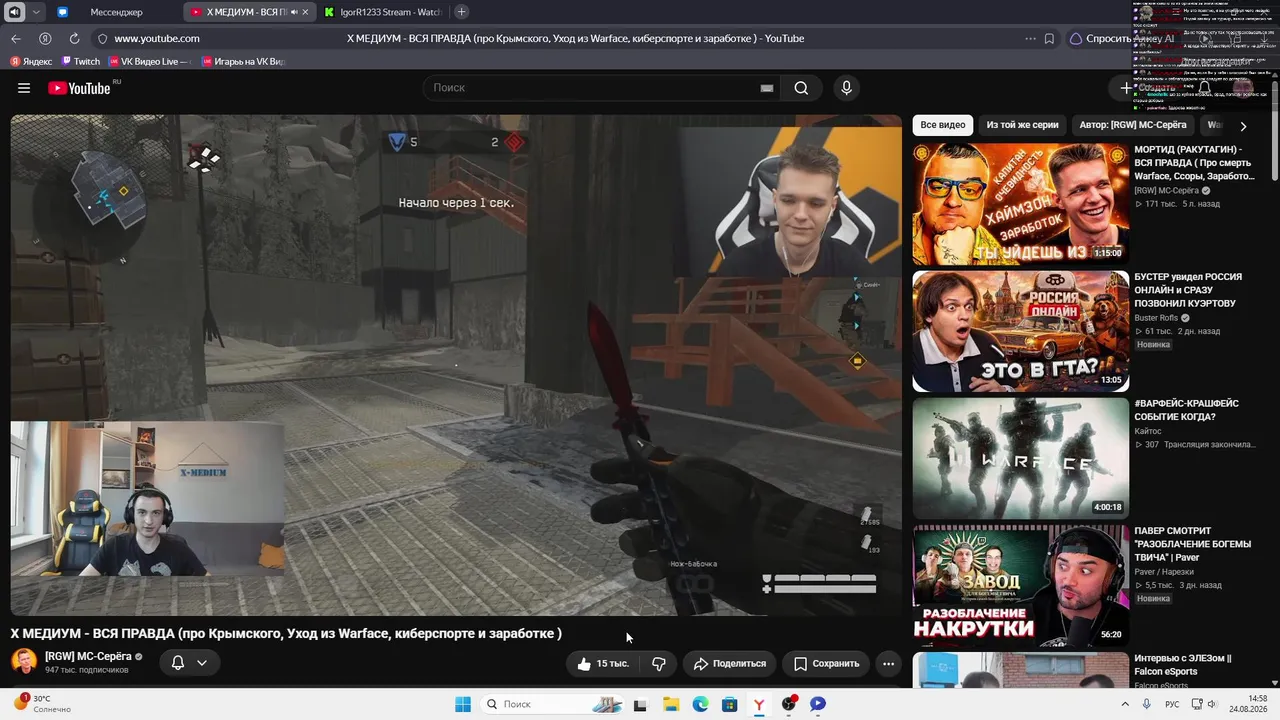Image resolution: width=1280 pixels, height=720 pixels.
Task: Show site security info shield icon
Action: (101, 39)
